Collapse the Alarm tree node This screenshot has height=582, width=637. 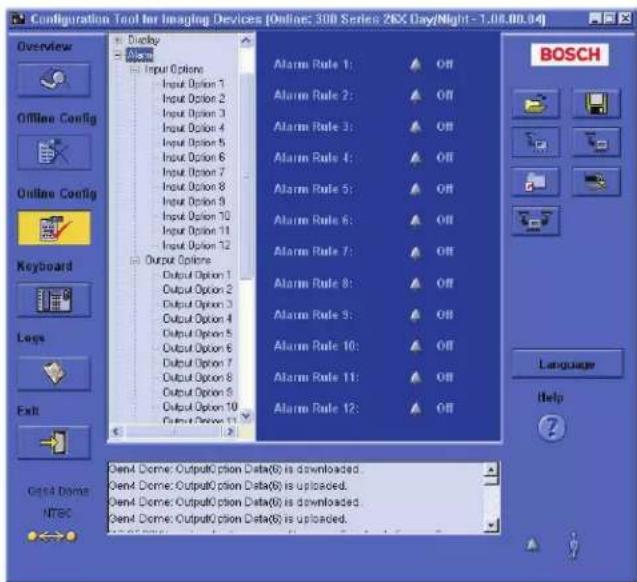pyautogui.click(x=118, y=55)
